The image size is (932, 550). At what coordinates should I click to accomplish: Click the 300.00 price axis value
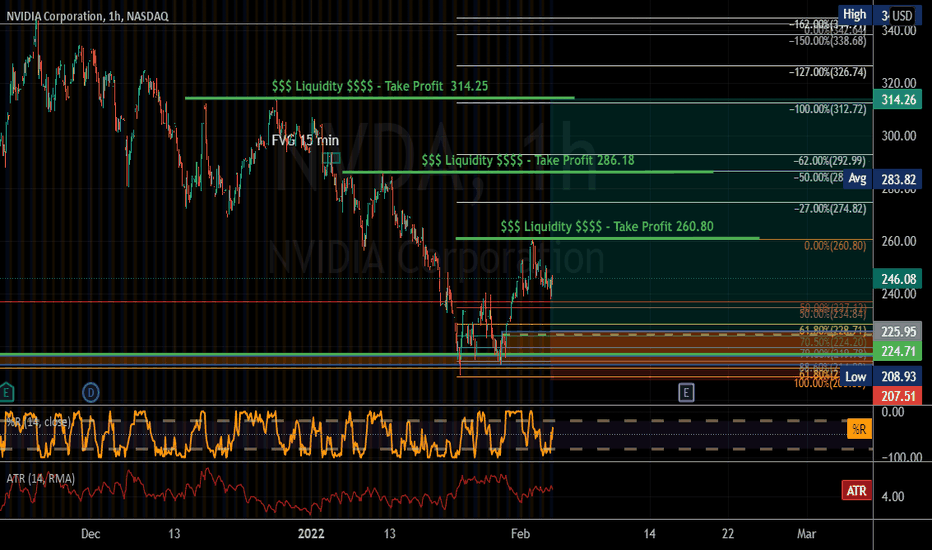(x=898, y=136)
